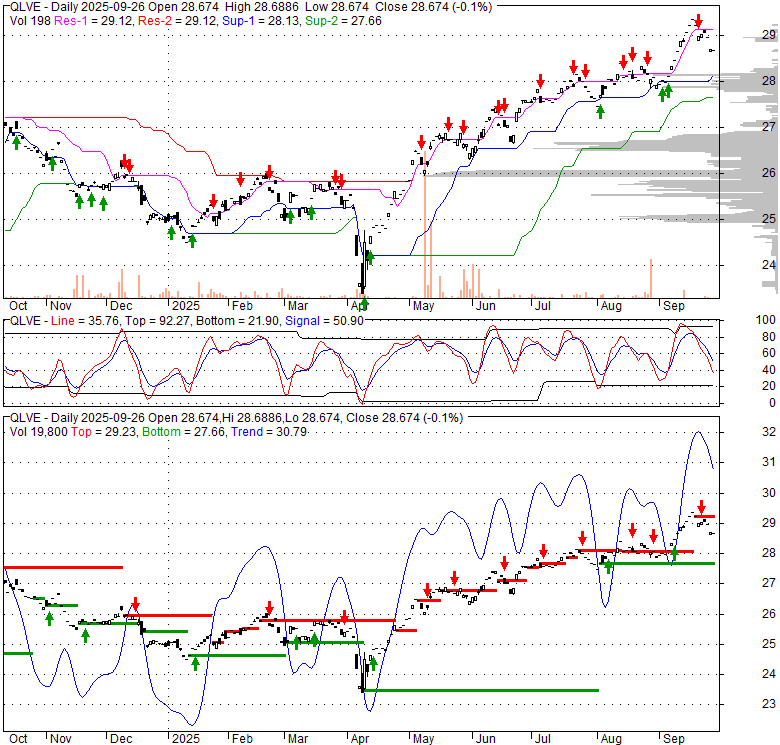This screenshot has width=780, height=745.
Task: Click the 80 level on oscillator scale
Action: 769,337
